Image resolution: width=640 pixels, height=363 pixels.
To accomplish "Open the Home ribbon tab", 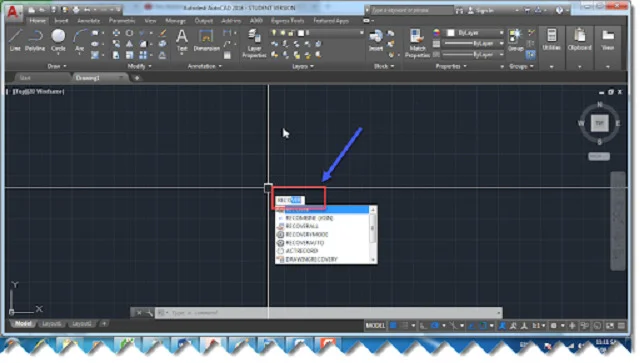I will (x=38, y=20).
